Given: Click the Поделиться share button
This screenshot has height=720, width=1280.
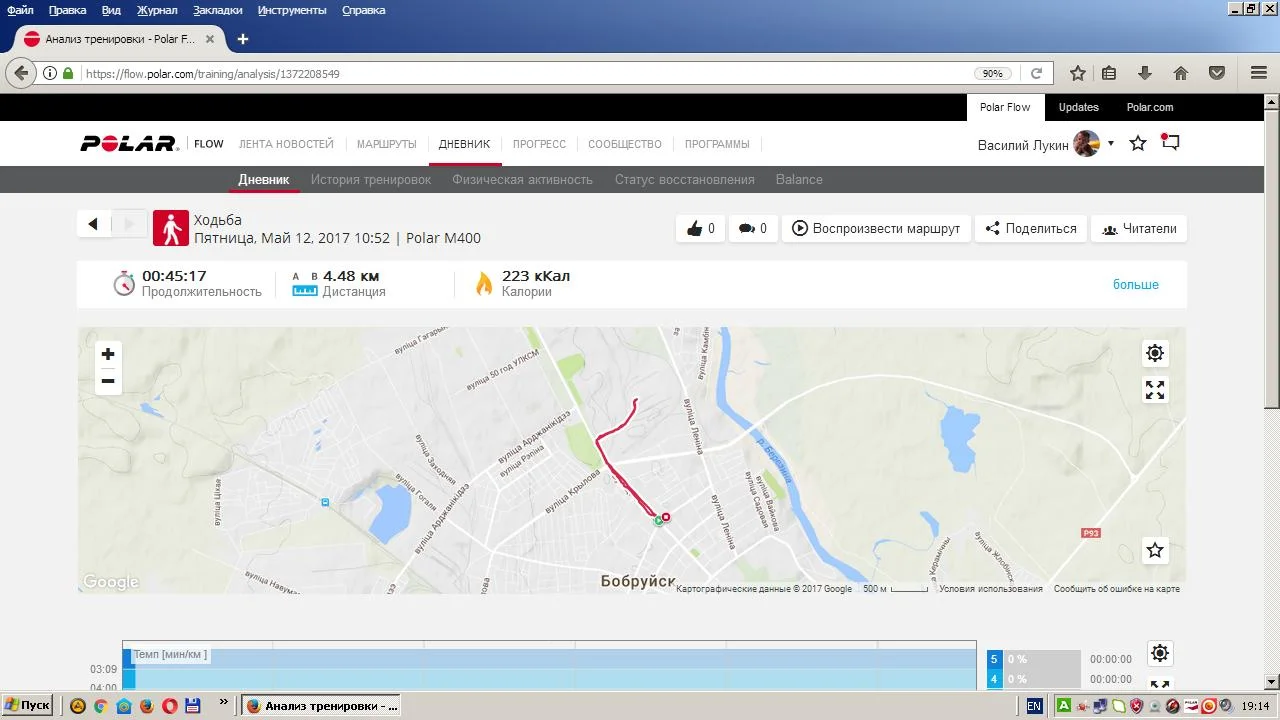Looking at the screenshot, I should tap(1031, 228).
